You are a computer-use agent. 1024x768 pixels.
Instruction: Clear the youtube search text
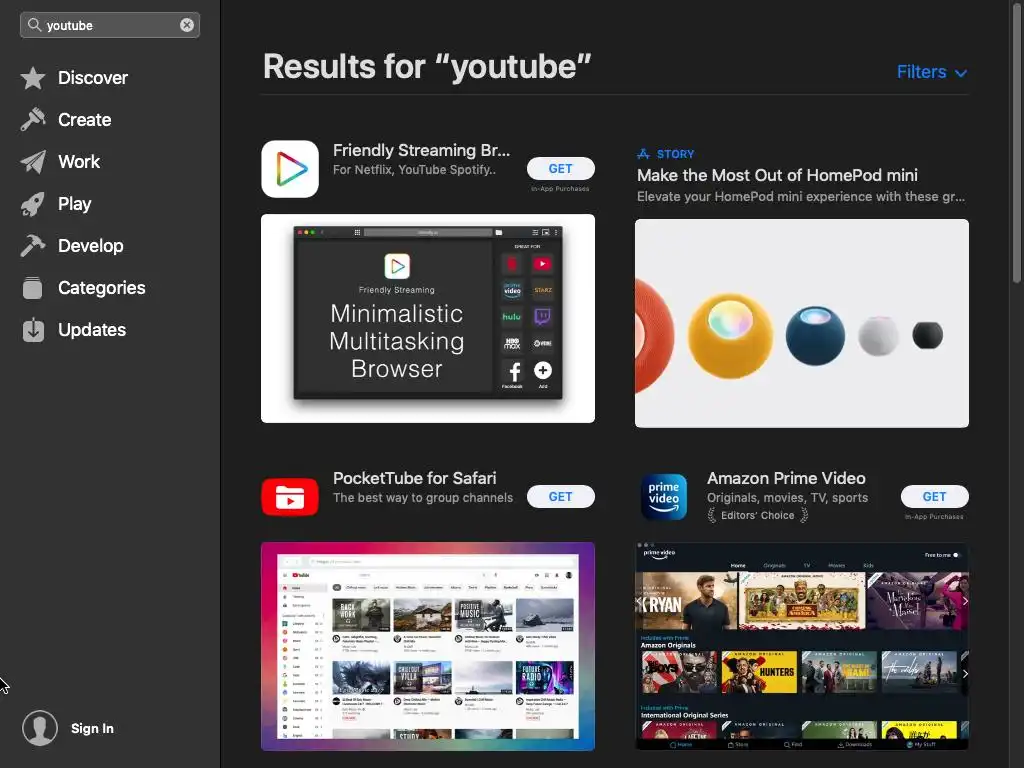[x=187, y=25]
